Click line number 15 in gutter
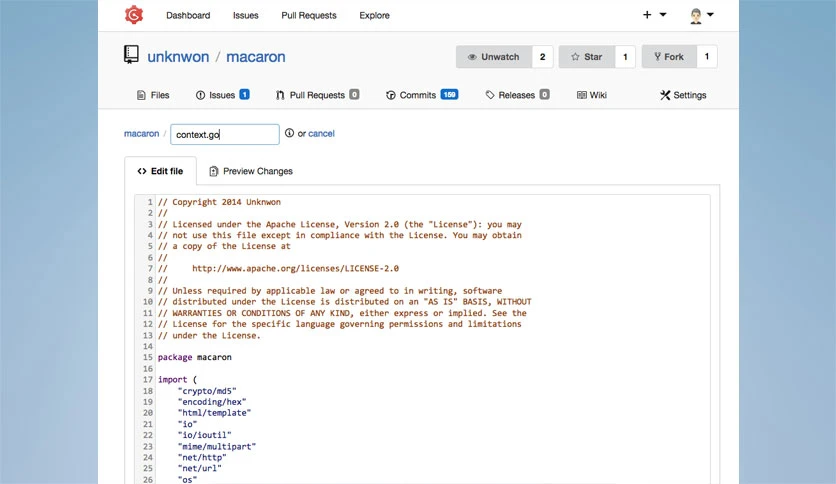 coord(148,357)
